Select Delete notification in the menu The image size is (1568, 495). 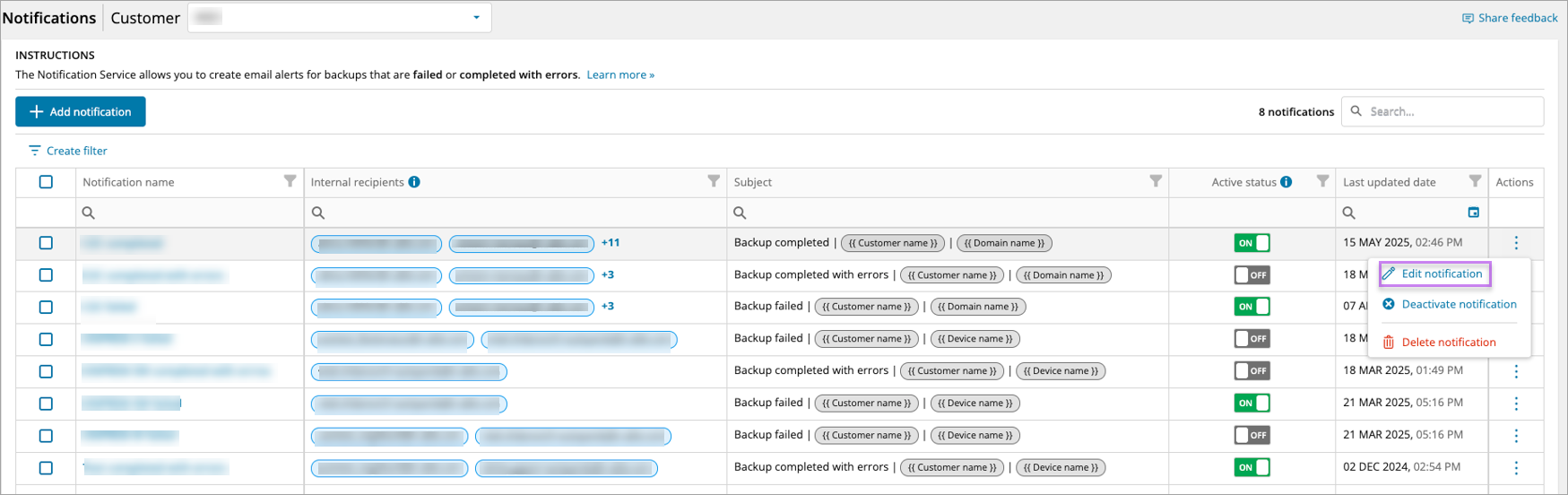[1439, 343]
